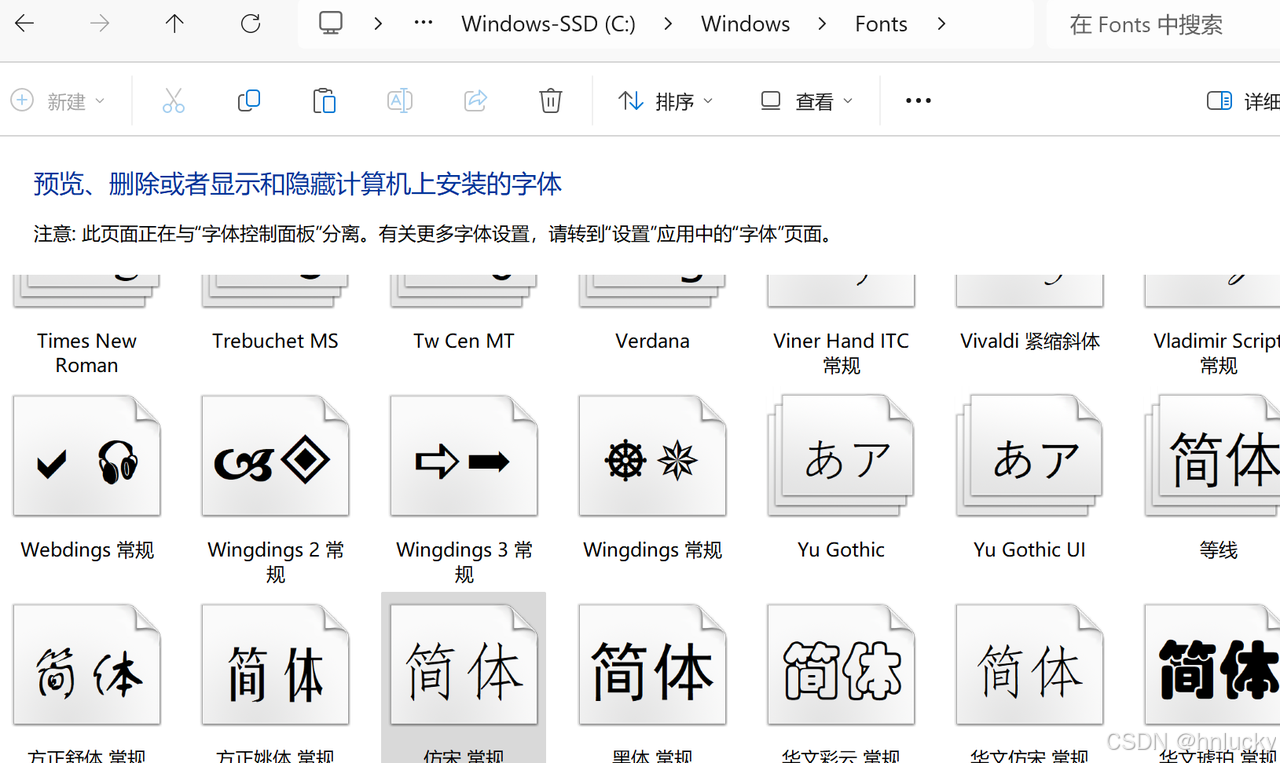Paste from the clipboard toolbar icon
Image resolution: width=1280 pixels, height=763 pixels.
coord(324,100)
